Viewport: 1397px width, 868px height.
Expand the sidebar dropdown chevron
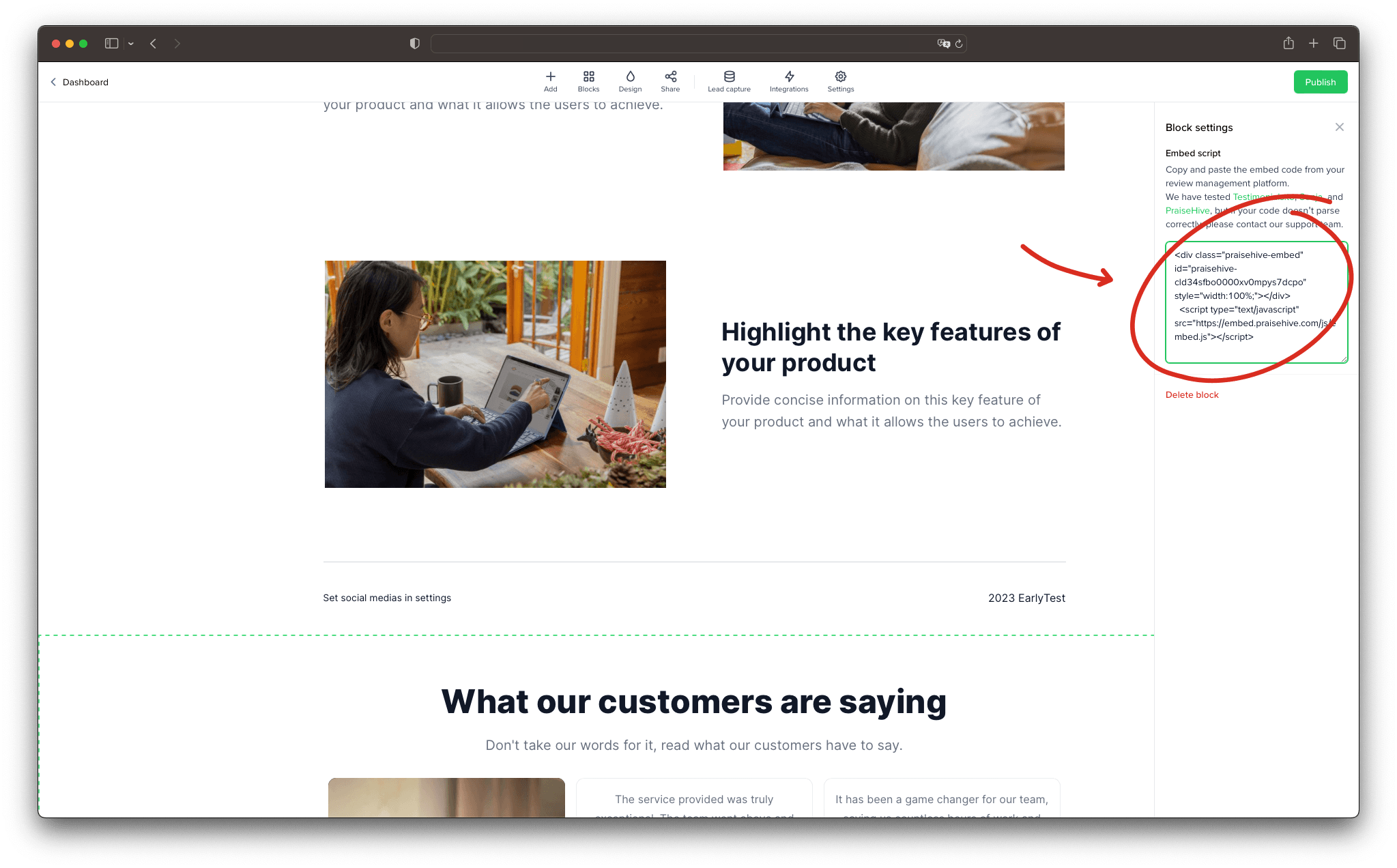130,44
